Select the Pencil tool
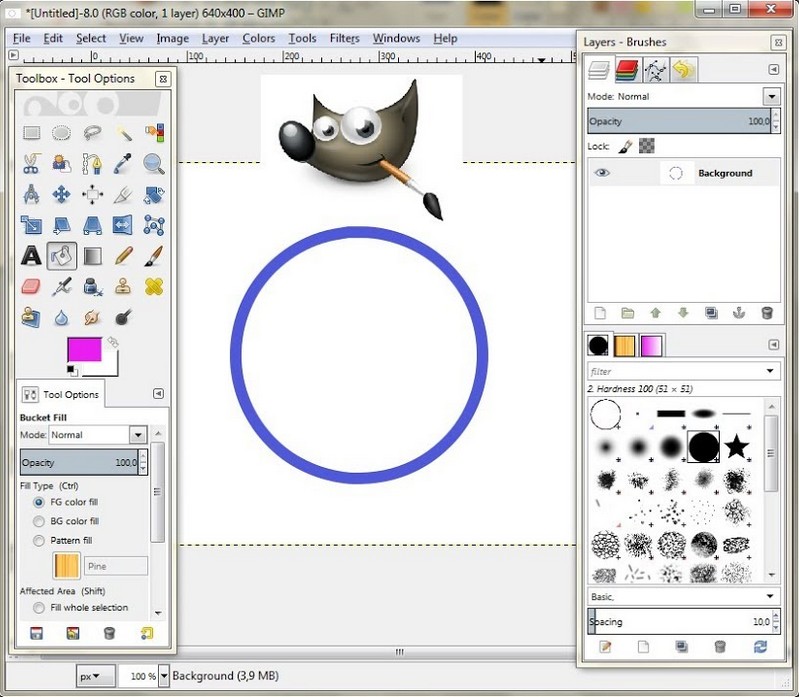 point(123,256)
